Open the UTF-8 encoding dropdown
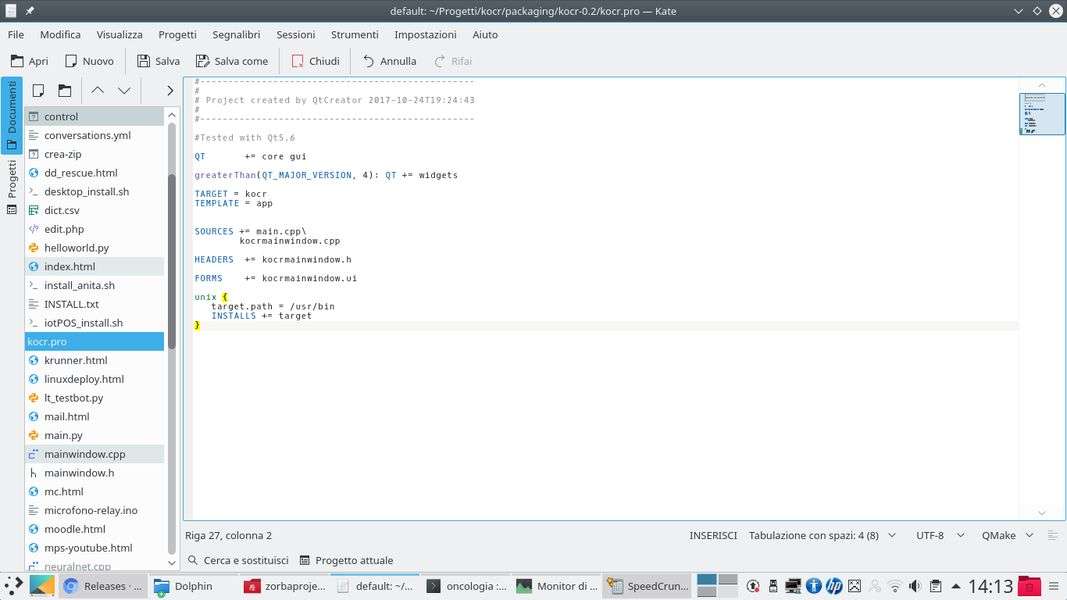 tap(938, 536)
